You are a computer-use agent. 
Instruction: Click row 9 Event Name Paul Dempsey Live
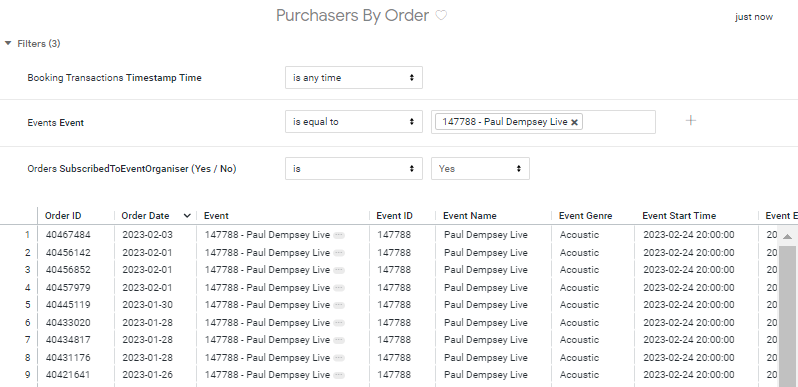click(x=486, y=374)
